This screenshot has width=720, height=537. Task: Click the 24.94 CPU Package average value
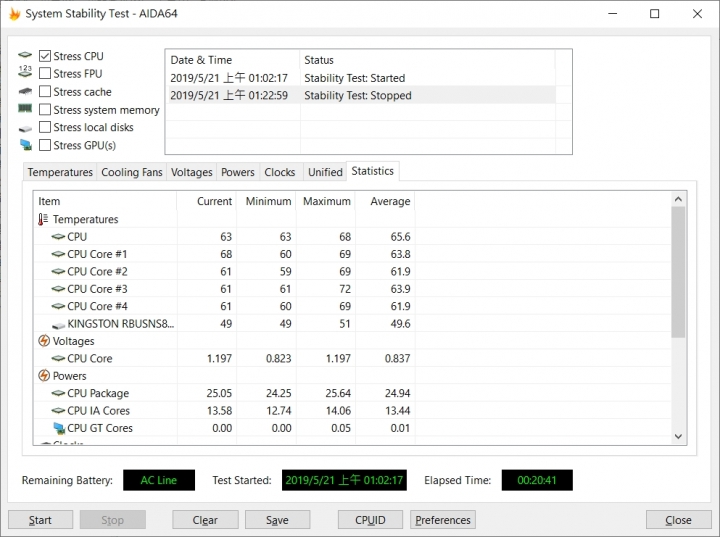pyautogui.click(x=398, y=393)
